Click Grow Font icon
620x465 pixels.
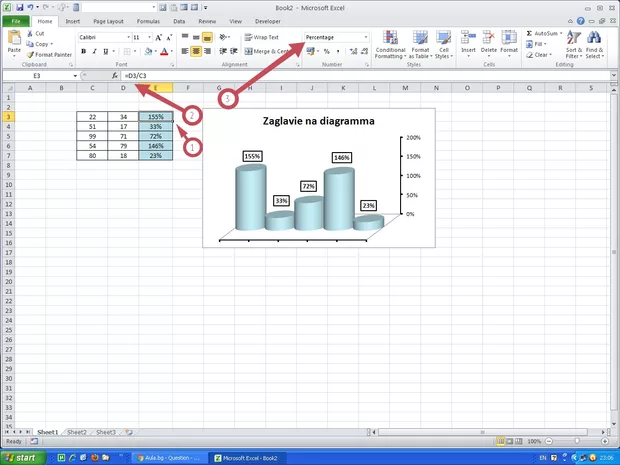click(x=158, y=37)
